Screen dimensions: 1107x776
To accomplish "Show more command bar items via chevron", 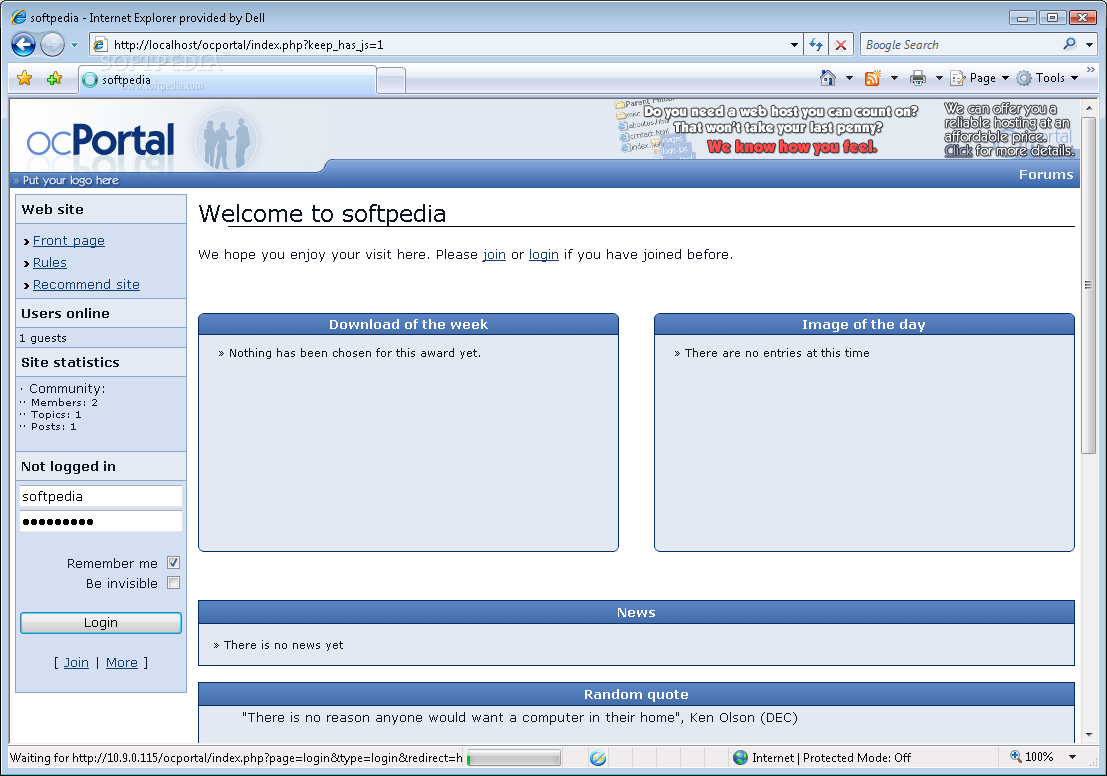I will pos(1091,69).
